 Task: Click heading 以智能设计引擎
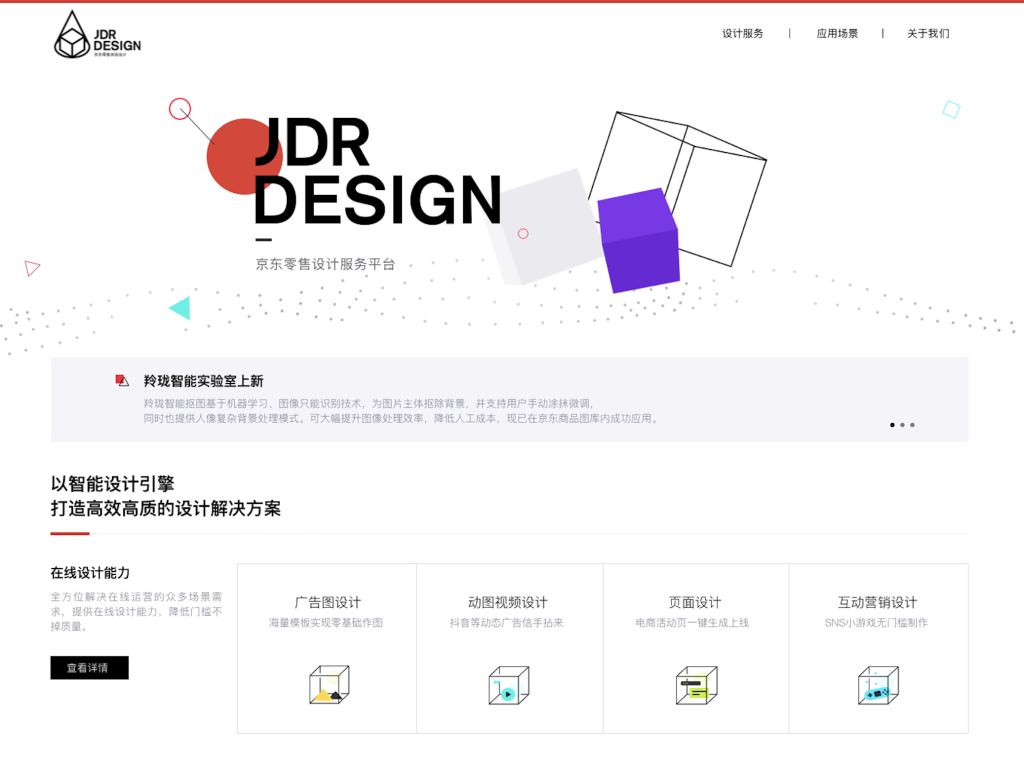(112, 483)
